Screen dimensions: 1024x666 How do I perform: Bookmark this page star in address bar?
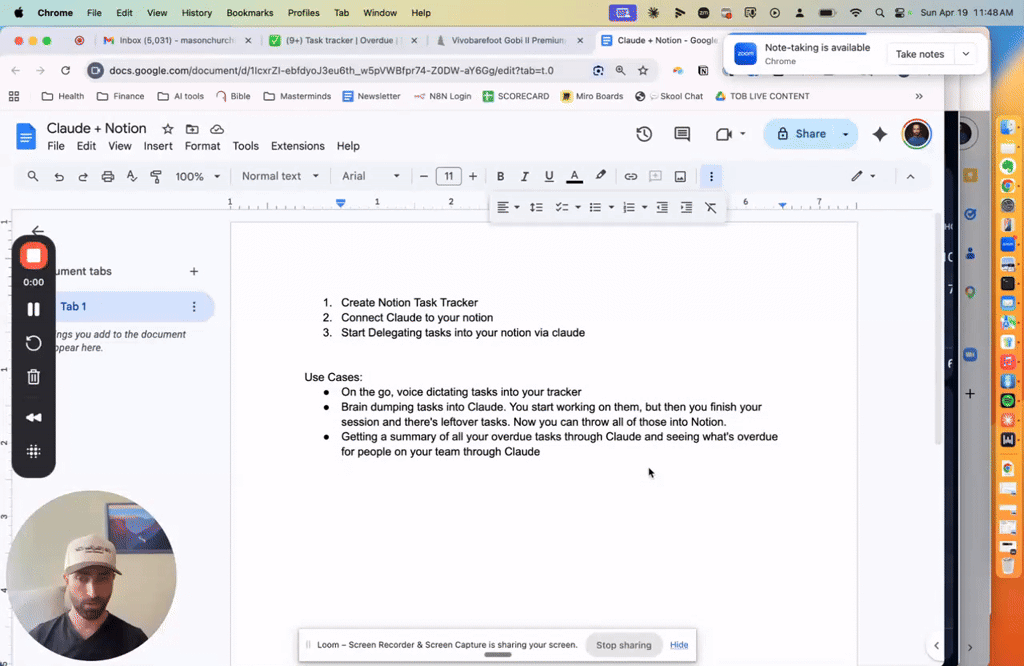[643, 71]
